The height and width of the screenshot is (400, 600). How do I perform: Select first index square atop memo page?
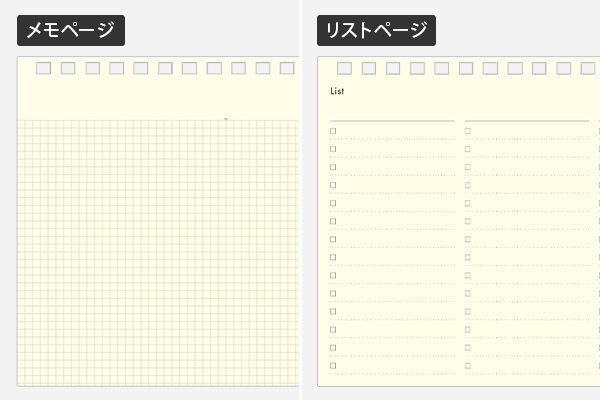coord(43,68)
